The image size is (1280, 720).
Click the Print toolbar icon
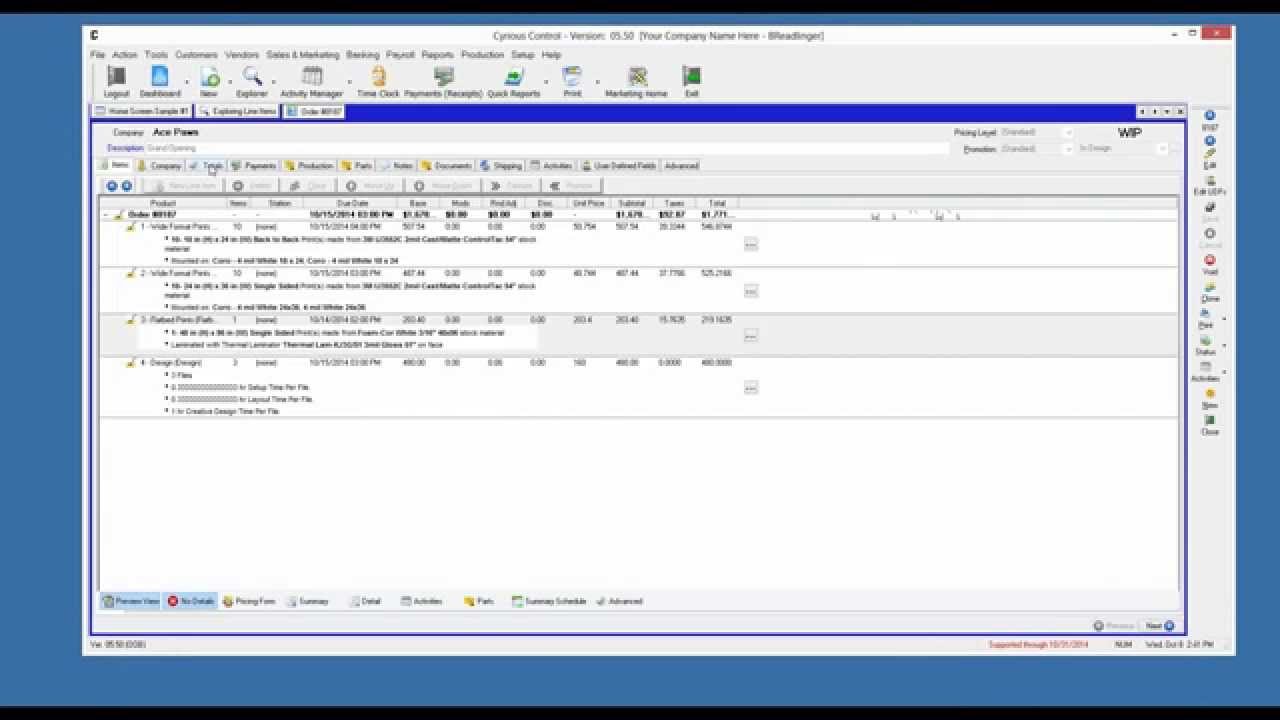[572, 81]
